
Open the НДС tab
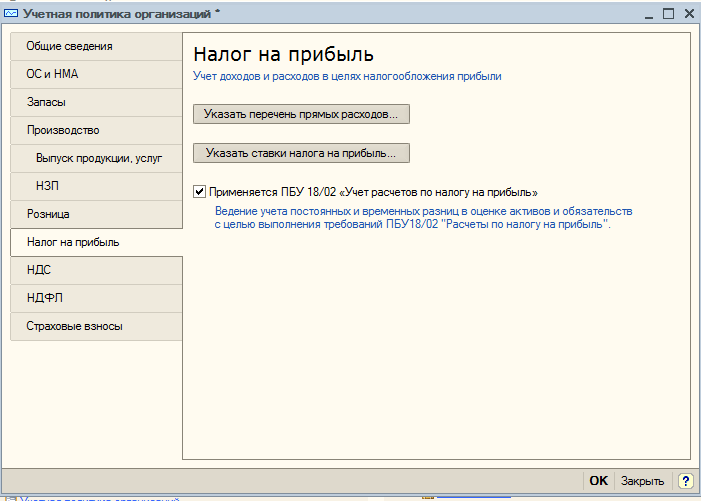(x=96, y=270)
